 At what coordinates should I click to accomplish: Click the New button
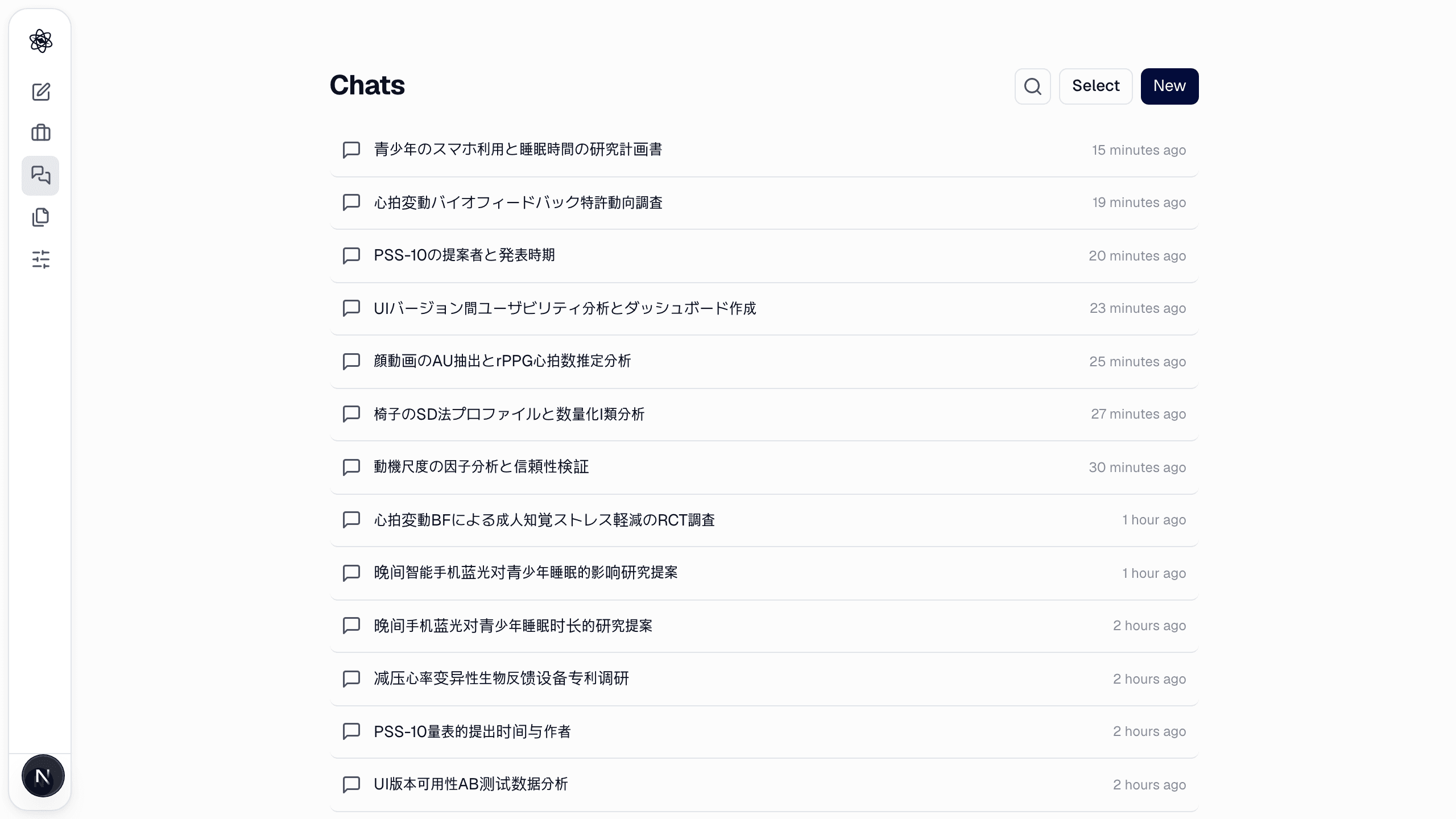[1169, 86]
